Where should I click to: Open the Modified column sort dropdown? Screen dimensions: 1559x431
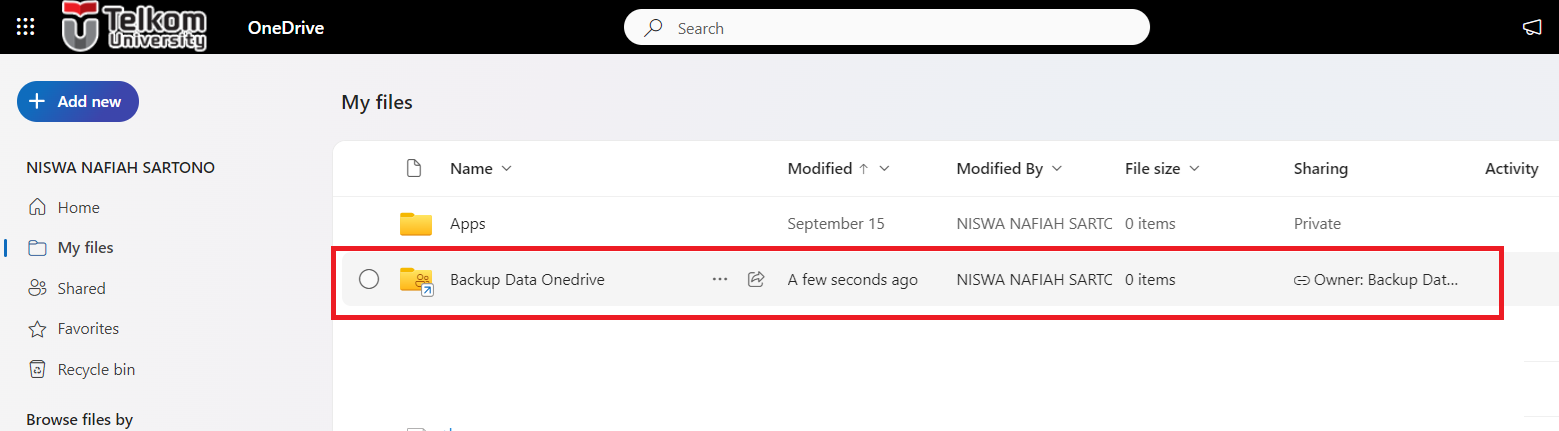(x=883, y=169)
